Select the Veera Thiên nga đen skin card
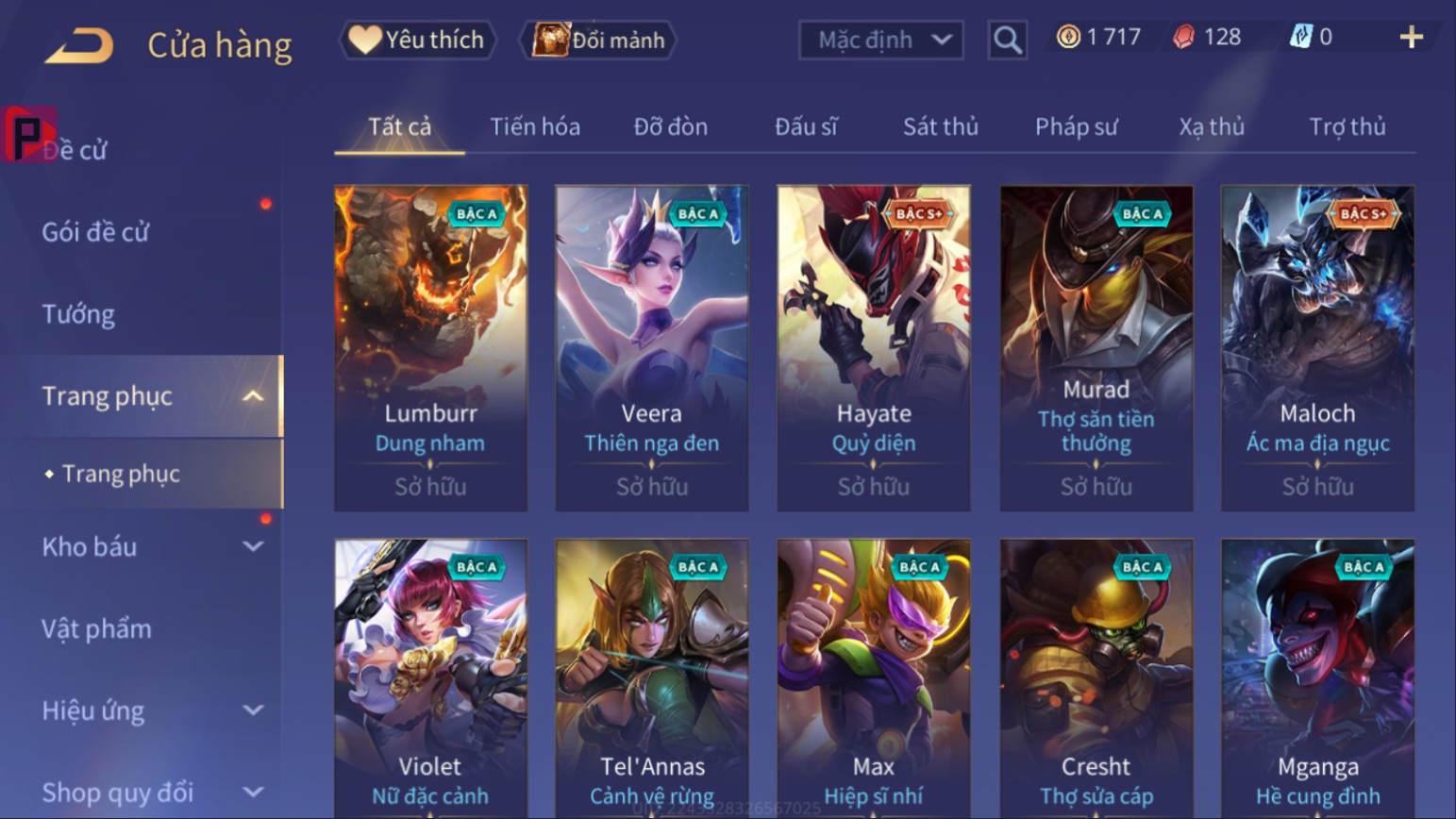Image resolution: width=1456 pixels, height=819 pixels. (x=652, y=348)
